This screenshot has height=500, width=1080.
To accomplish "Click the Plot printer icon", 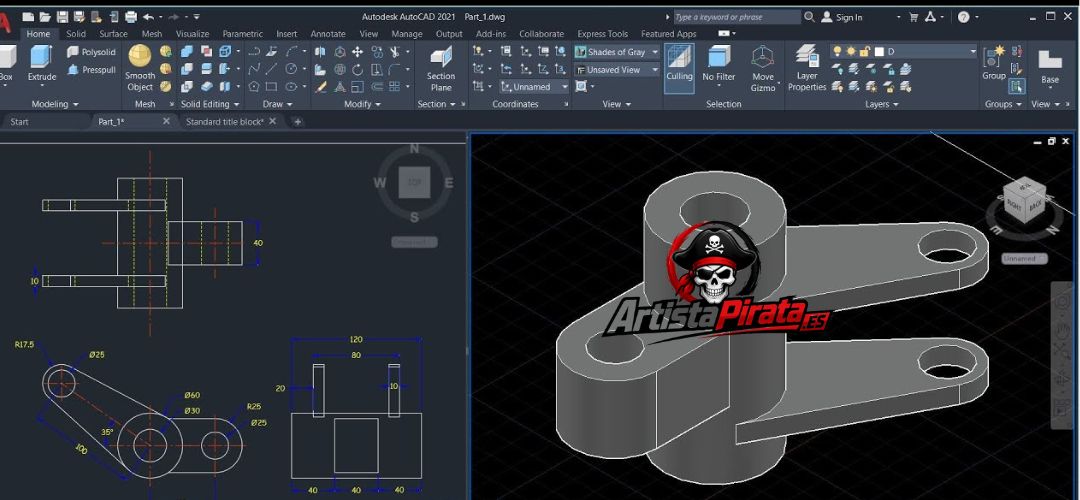I will point(131,17).
